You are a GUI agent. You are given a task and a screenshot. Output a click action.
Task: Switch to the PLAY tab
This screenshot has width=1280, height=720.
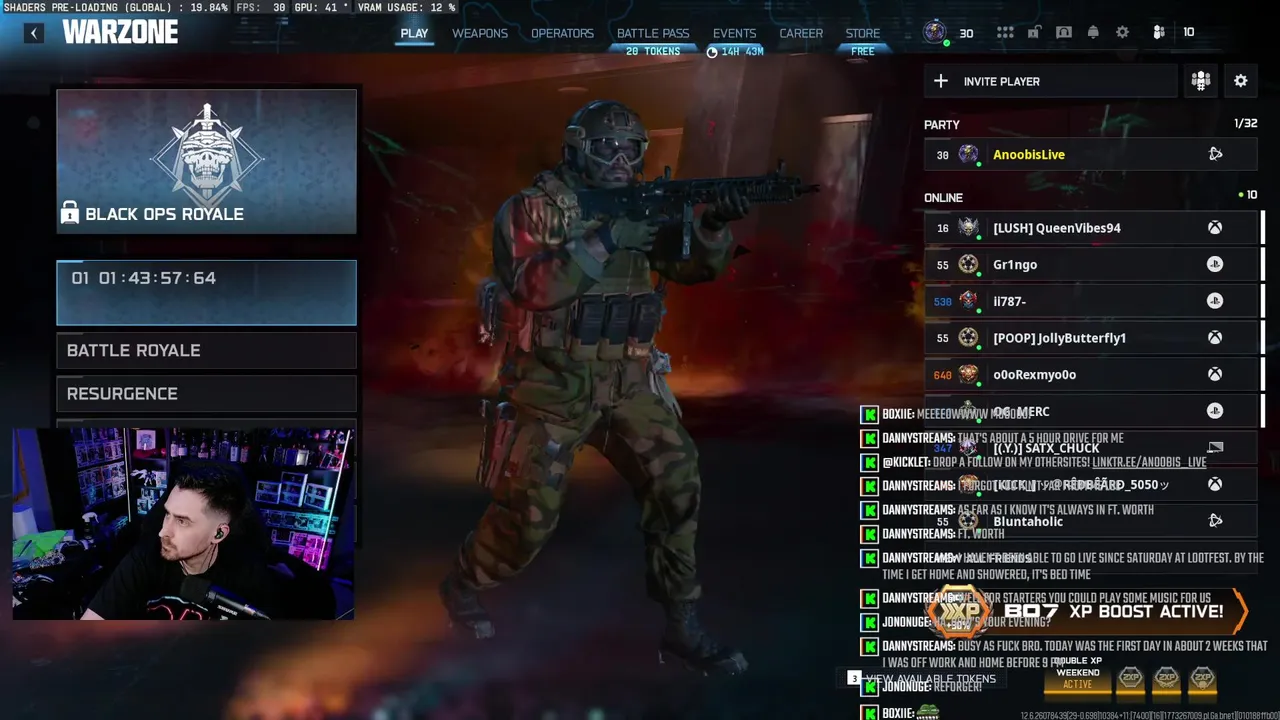click(x=414, y=33)
